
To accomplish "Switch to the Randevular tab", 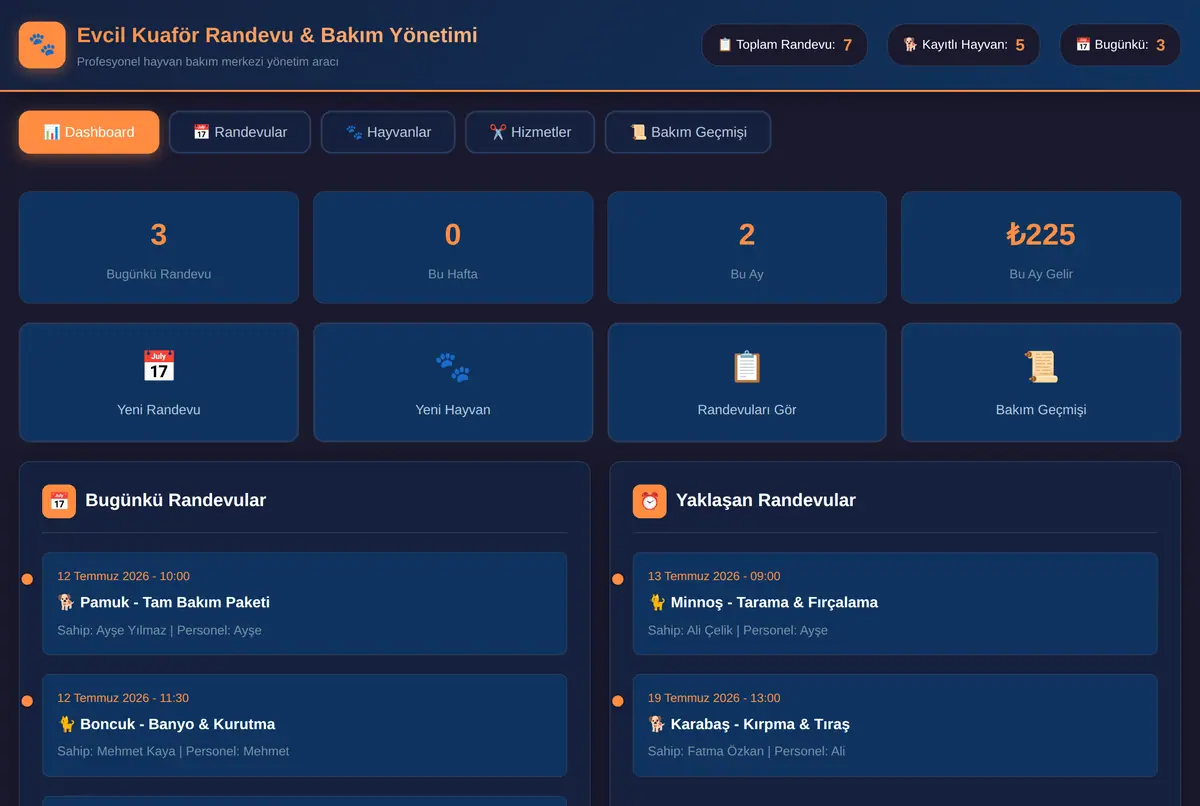I will click(x=240, y=132).
